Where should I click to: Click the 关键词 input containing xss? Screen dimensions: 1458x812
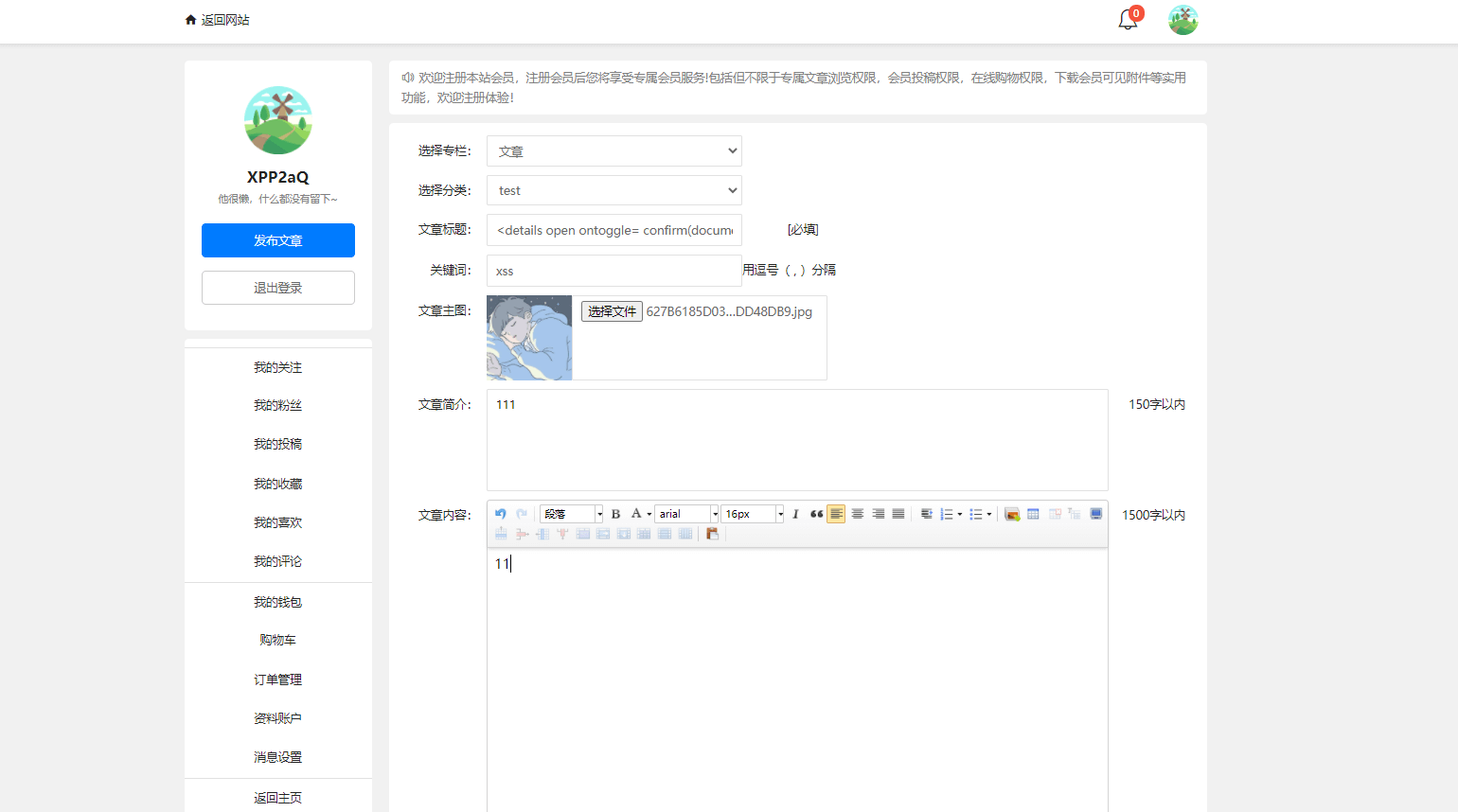pos(614,271)
